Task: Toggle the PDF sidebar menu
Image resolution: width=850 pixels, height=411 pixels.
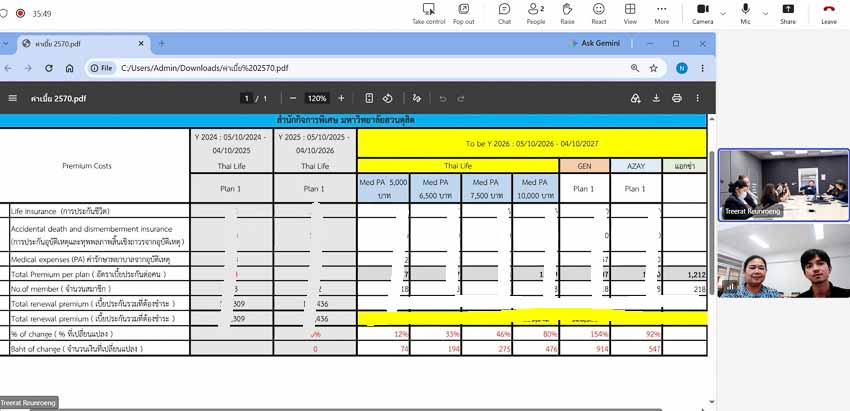Action: [x=12, y=98]
